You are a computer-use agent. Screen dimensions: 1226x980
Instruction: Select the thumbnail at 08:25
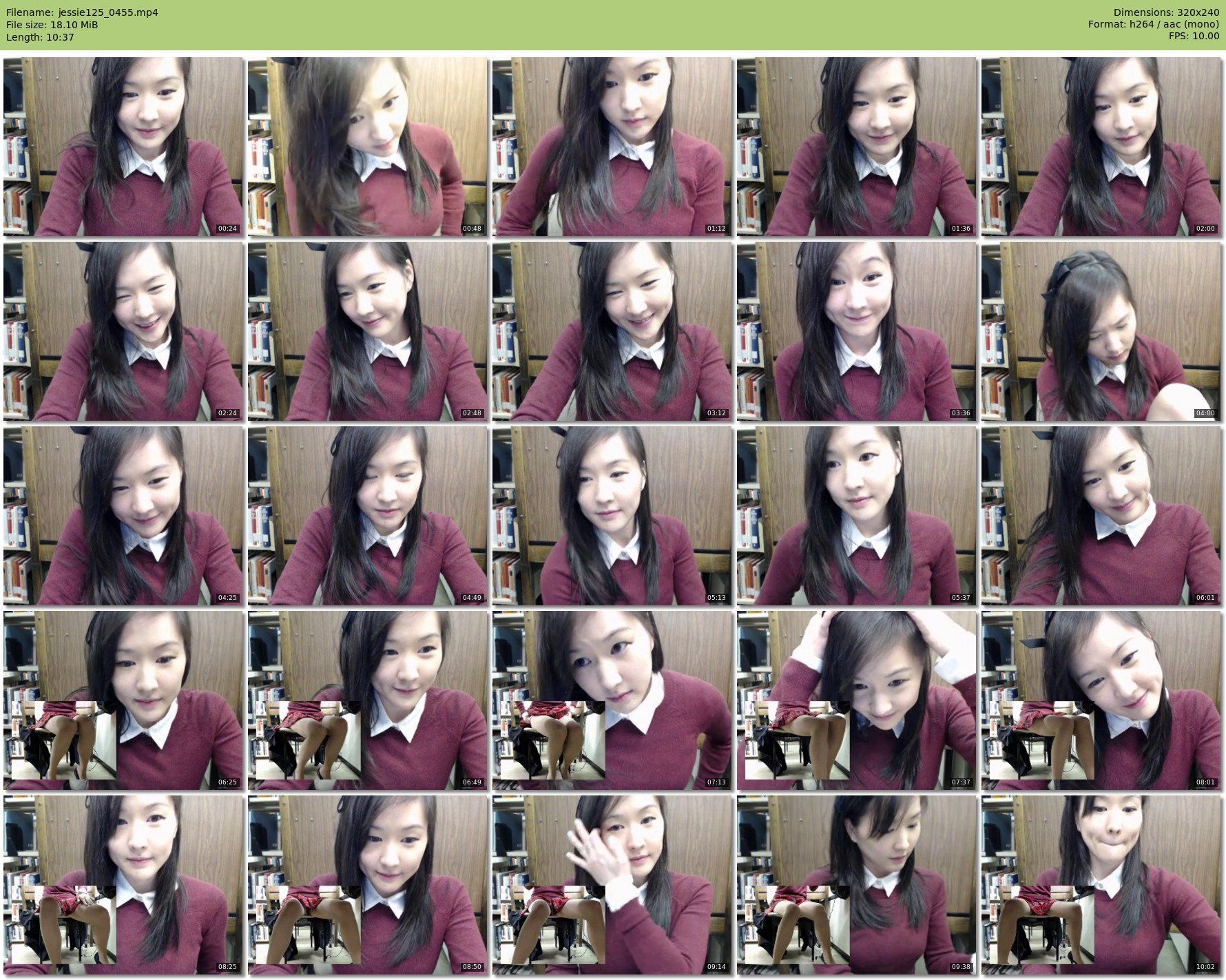pos(123,885)
